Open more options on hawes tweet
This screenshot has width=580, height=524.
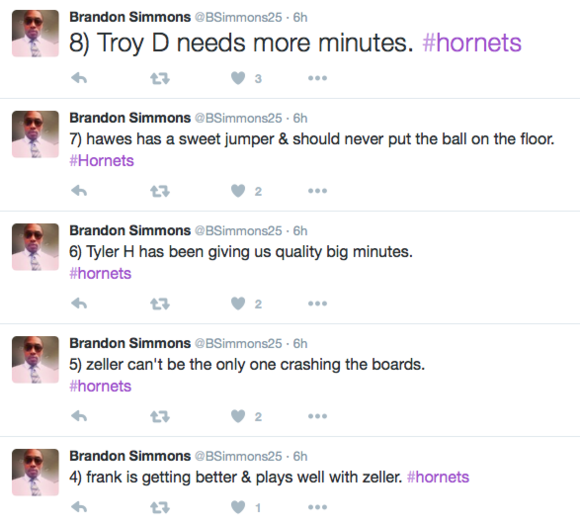317,191
